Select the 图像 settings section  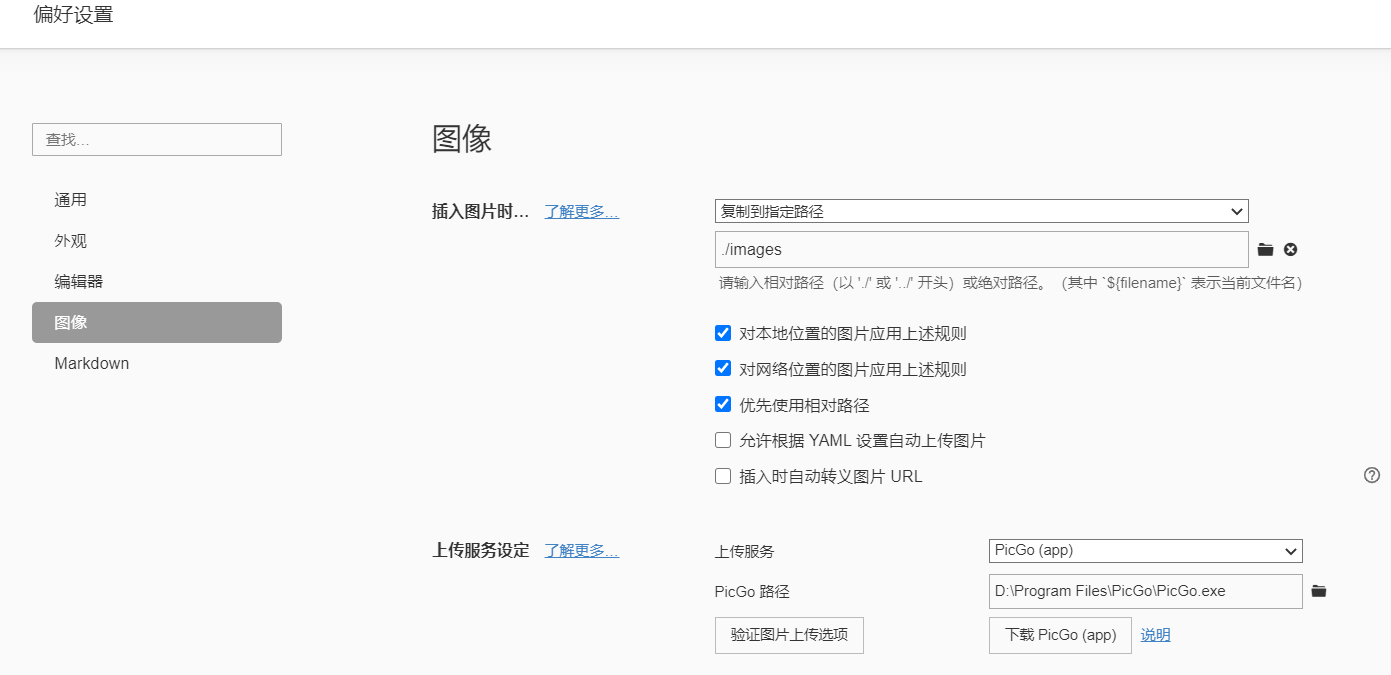[x=157, y=322]
